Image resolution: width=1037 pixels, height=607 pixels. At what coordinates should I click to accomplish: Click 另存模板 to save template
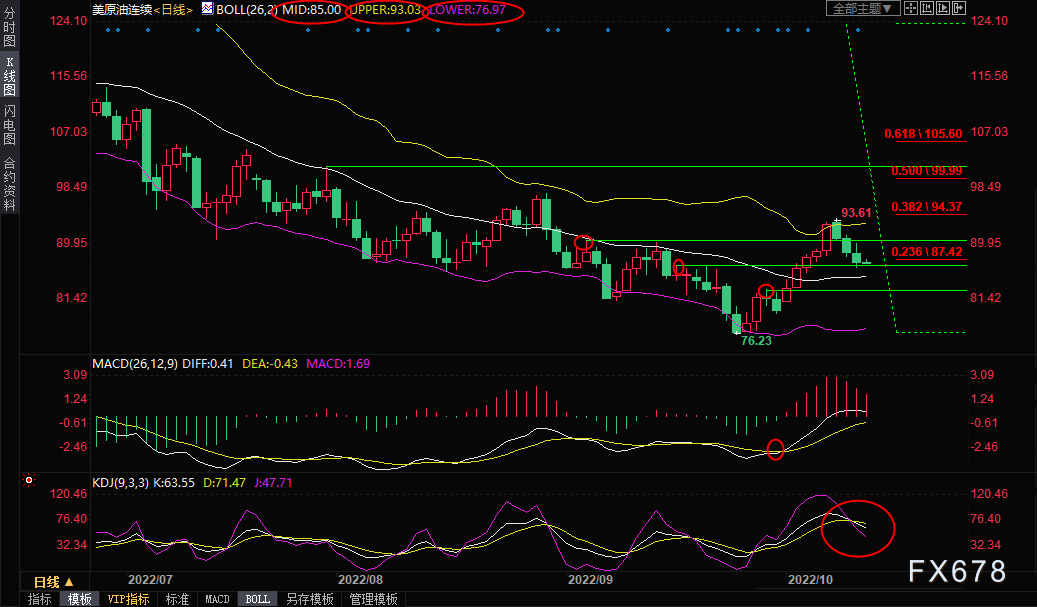pyautogui.click(x=310, y=599)
